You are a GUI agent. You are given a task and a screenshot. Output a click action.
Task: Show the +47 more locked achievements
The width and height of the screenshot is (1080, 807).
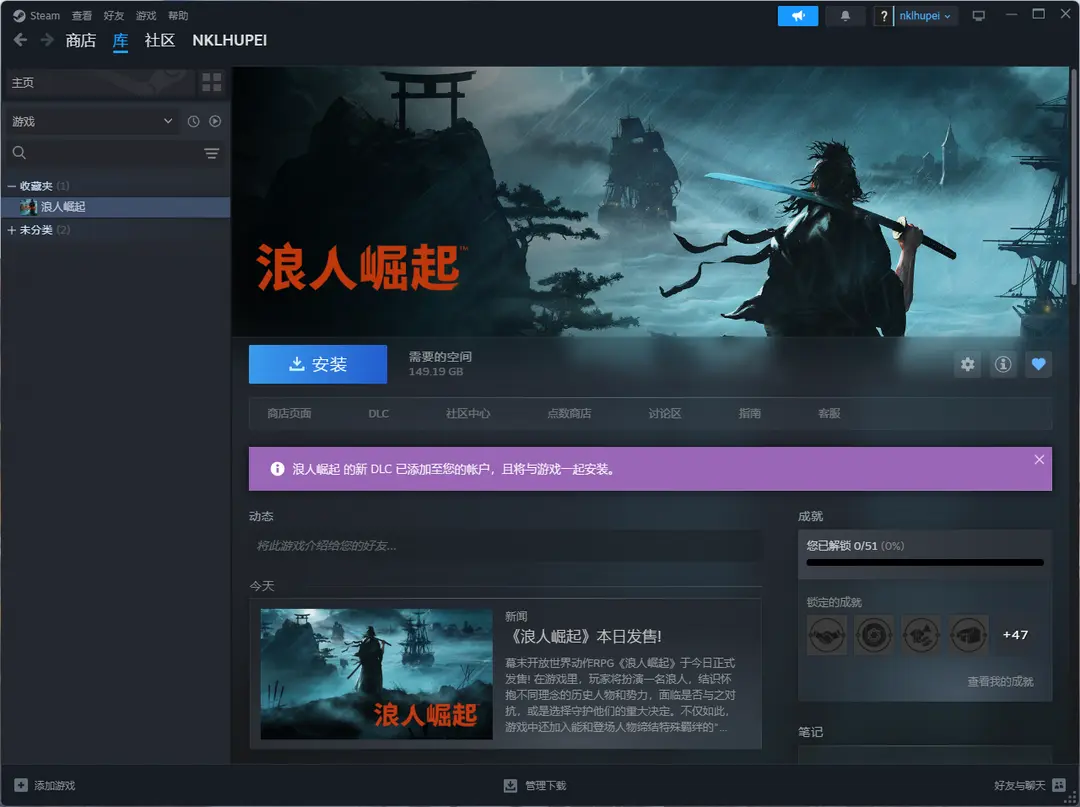pyautogui.click(x=1015, y=635)
